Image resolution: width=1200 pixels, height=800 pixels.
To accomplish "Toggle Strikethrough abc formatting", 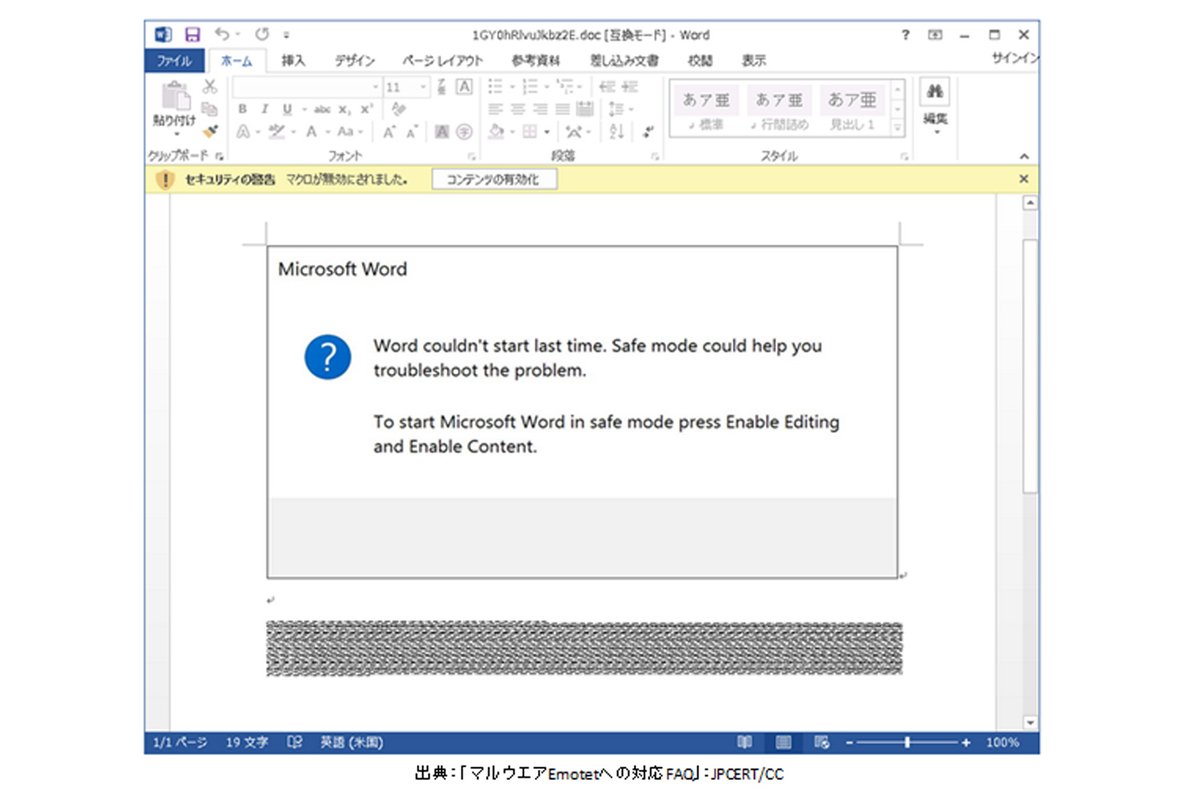I will tap(322, 109).
